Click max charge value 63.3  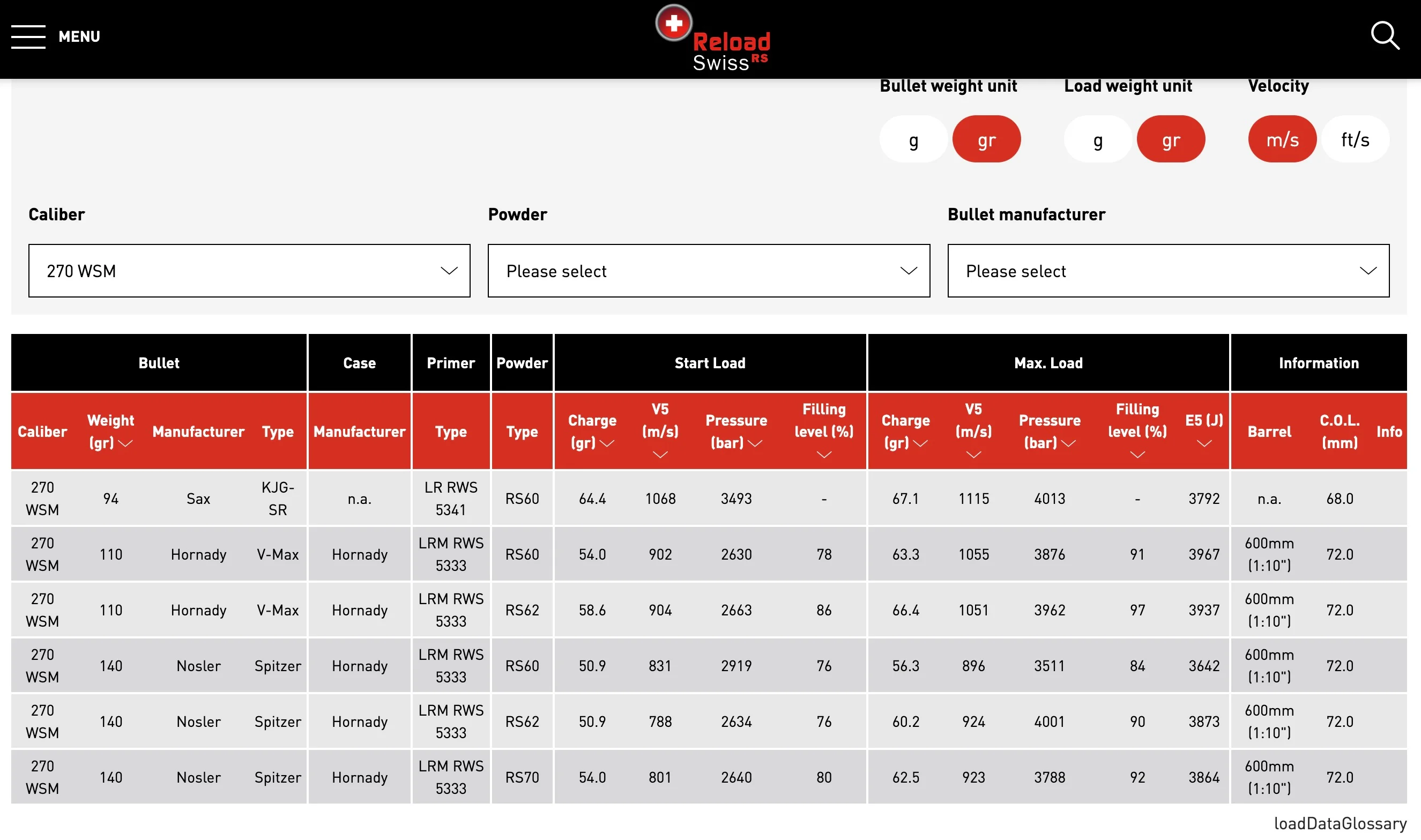(905, 554)
